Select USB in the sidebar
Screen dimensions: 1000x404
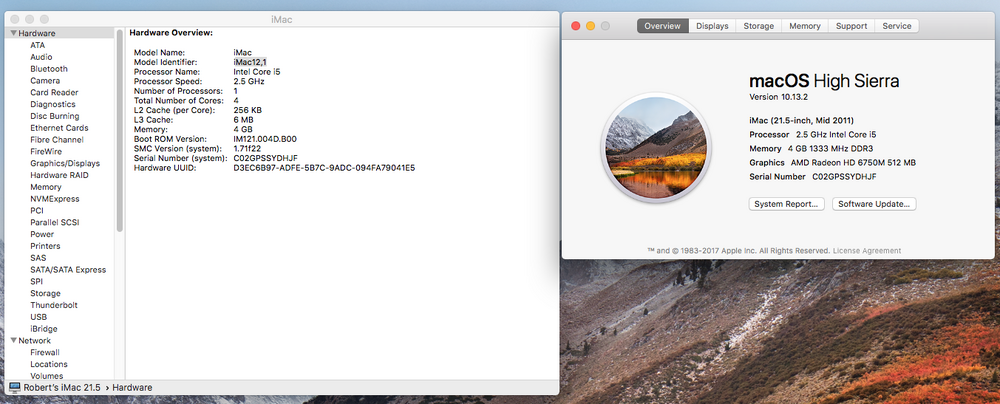[38, 317]
